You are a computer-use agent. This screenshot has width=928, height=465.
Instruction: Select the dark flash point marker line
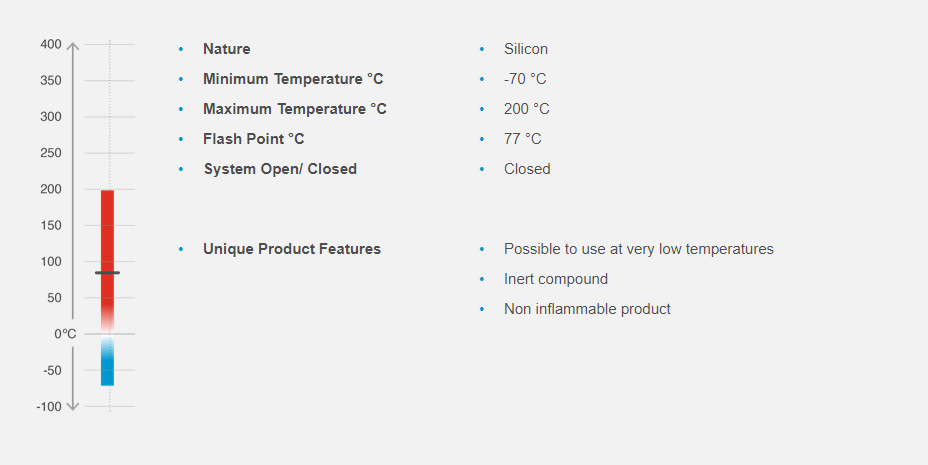(x=107, y=272)
